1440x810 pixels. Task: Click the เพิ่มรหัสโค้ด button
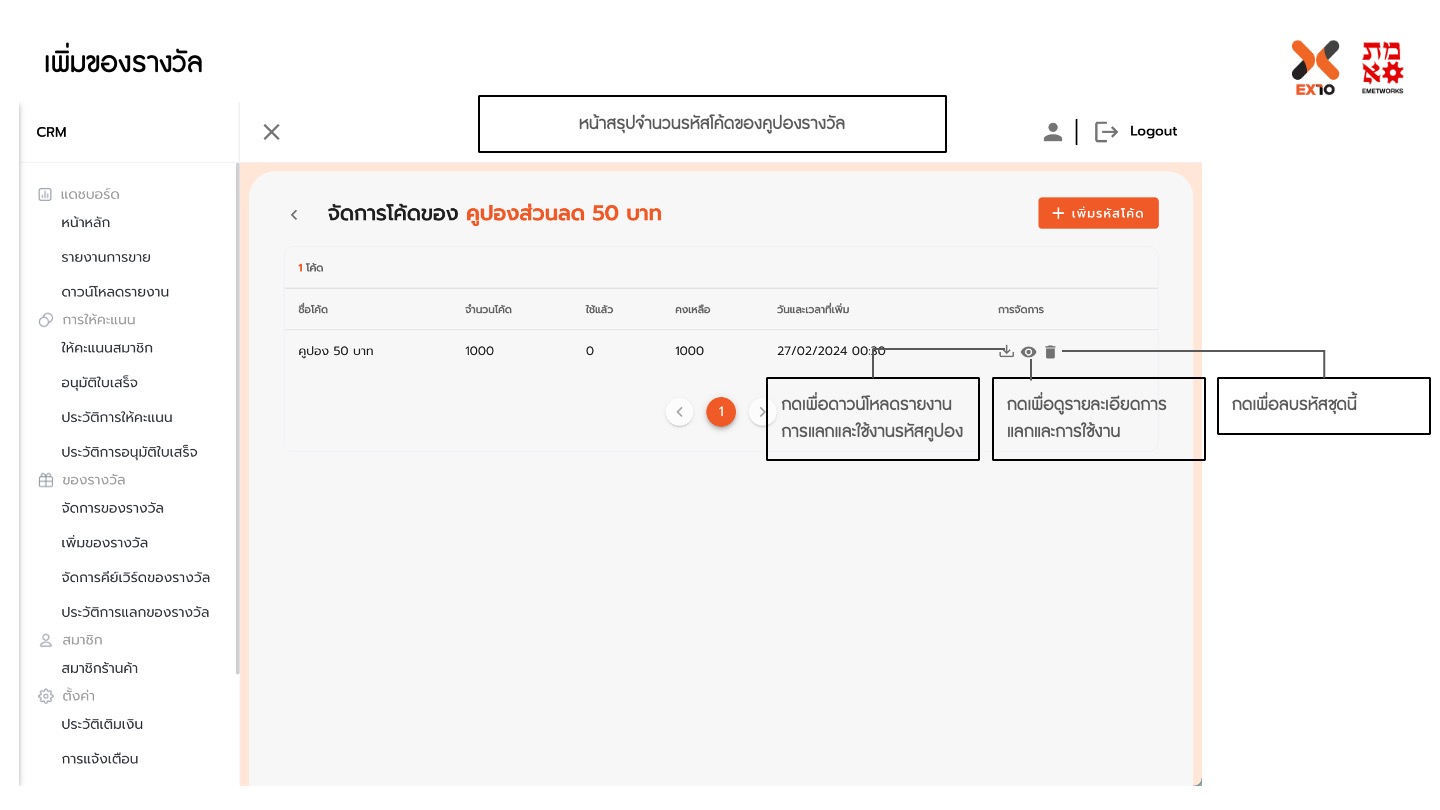(x=1098, y=213)
